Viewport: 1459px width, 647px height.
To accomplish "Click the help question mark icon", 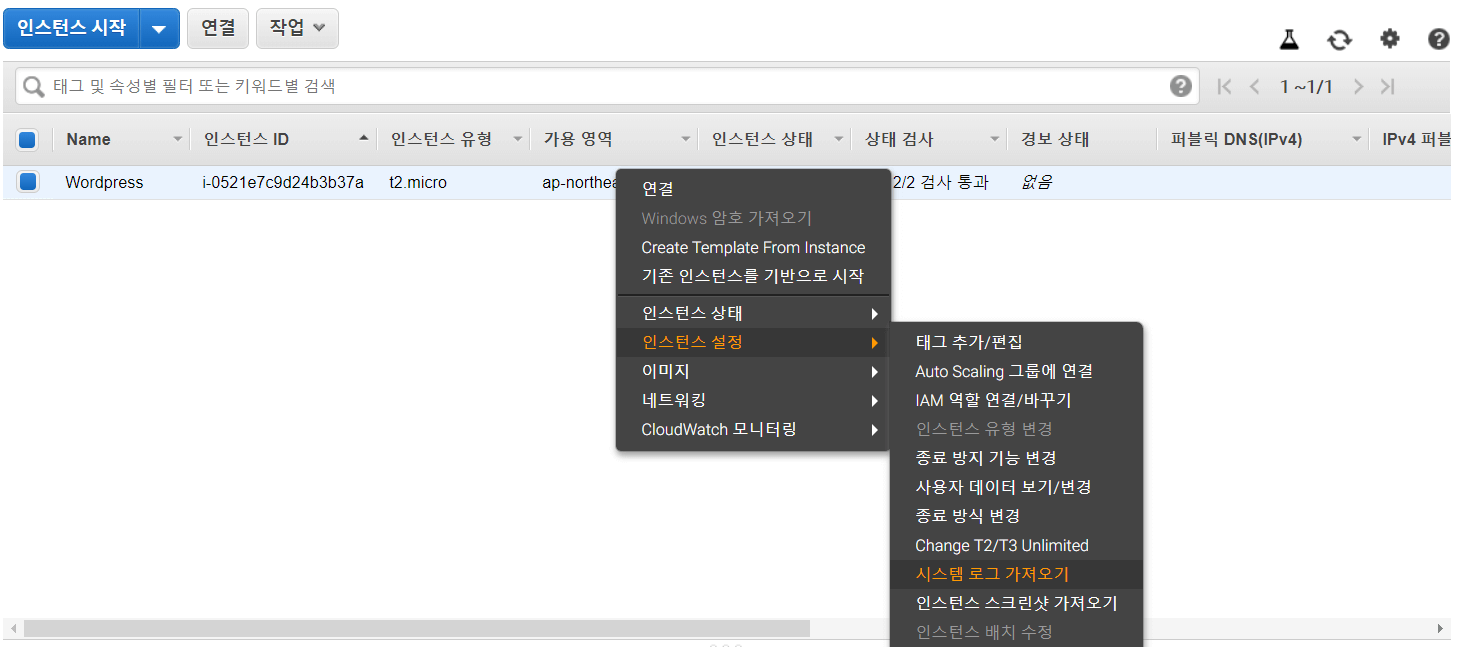I will click(1438, 39).
